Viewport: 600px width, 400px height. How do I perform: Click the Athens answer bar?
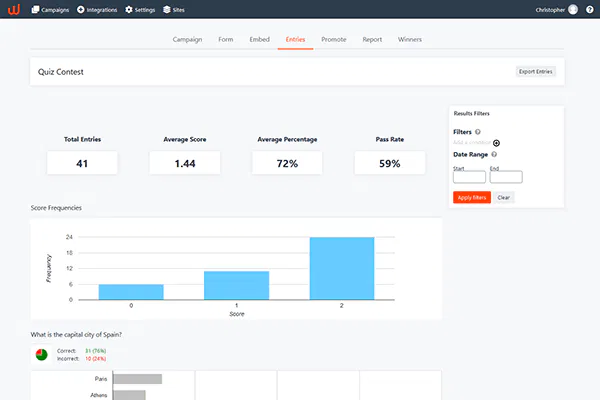(x=129, y=395)
